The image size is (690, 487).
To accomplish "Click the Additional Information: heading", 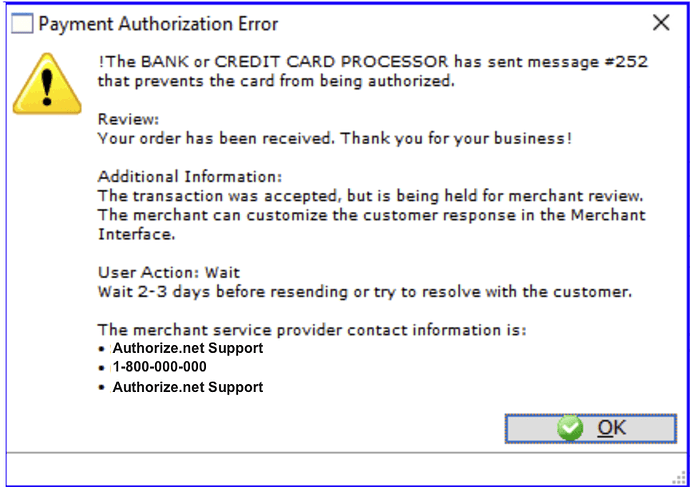I will click(190, 176).
